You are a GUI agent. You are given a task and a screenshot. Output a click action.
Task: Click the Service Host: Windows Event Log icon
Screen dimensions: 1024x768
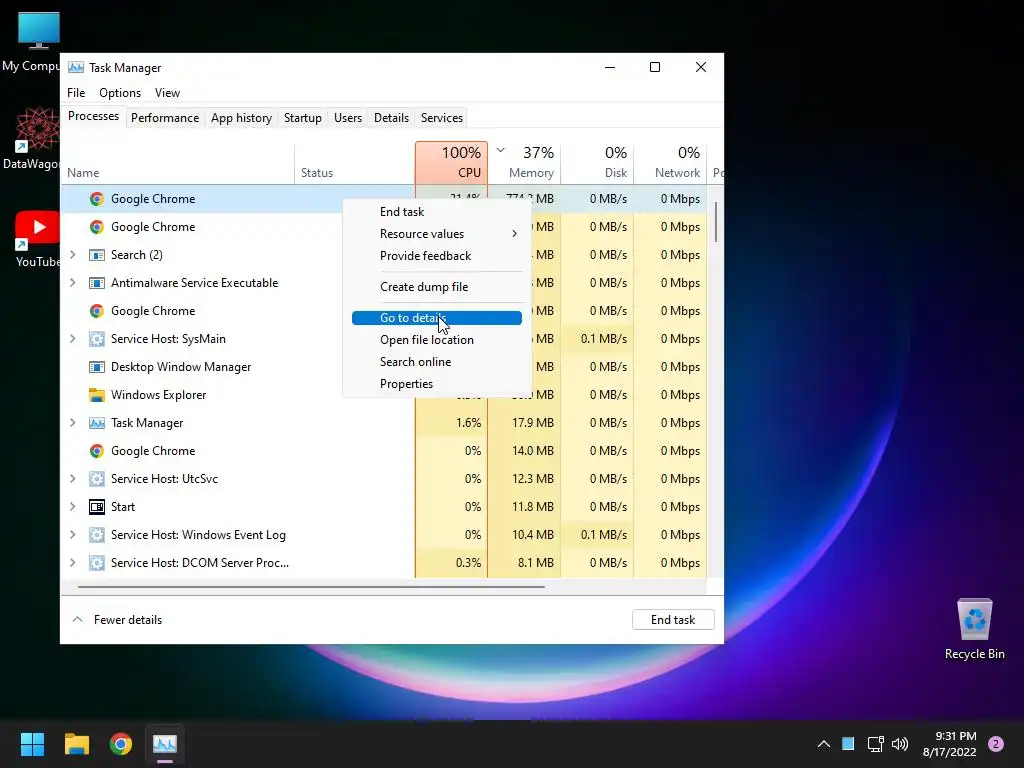click(x=97, y=535)
